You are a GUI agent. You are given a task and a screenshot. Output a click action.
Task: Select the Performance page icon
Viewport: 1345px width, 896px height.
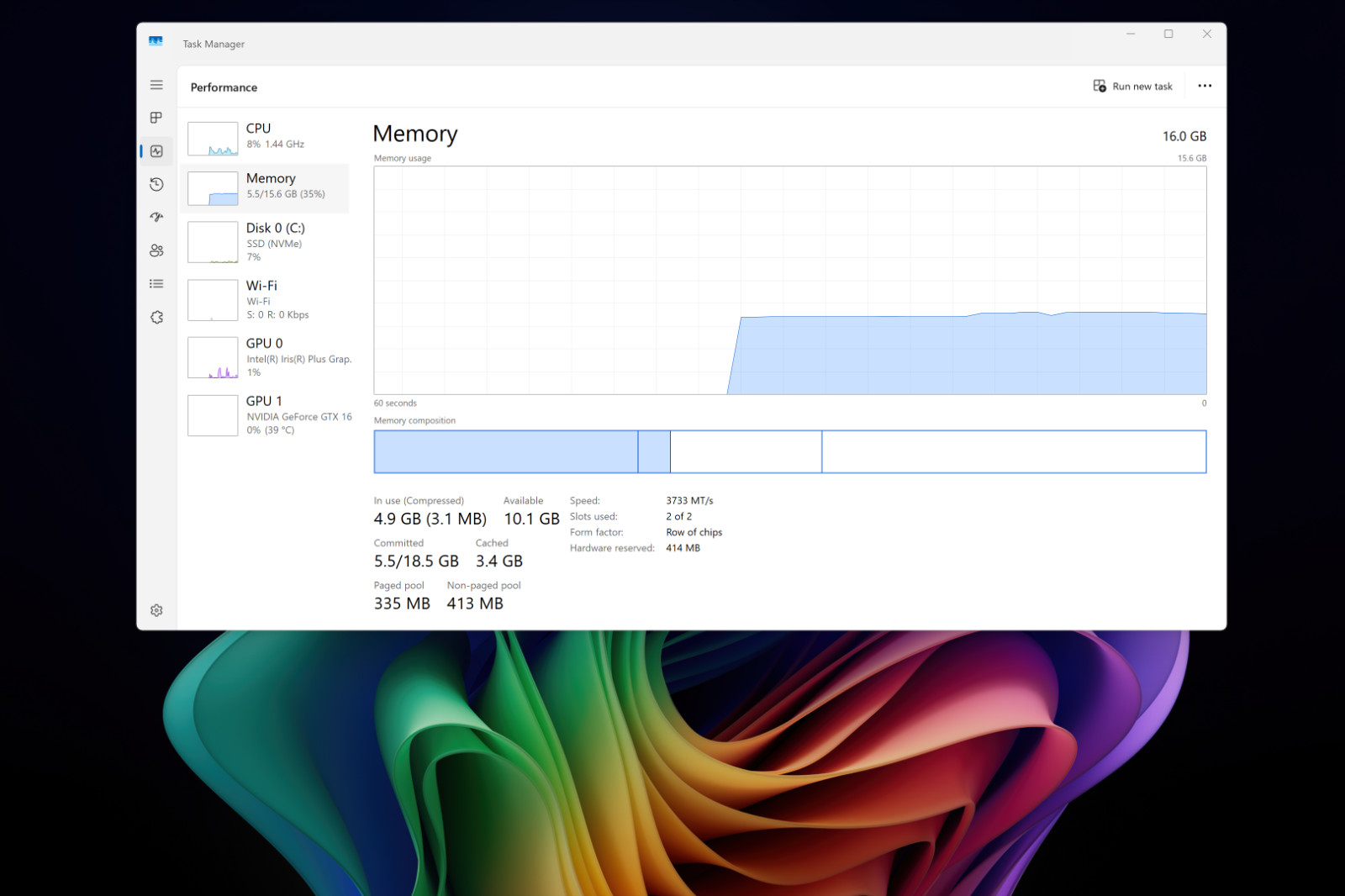(156, 151)
